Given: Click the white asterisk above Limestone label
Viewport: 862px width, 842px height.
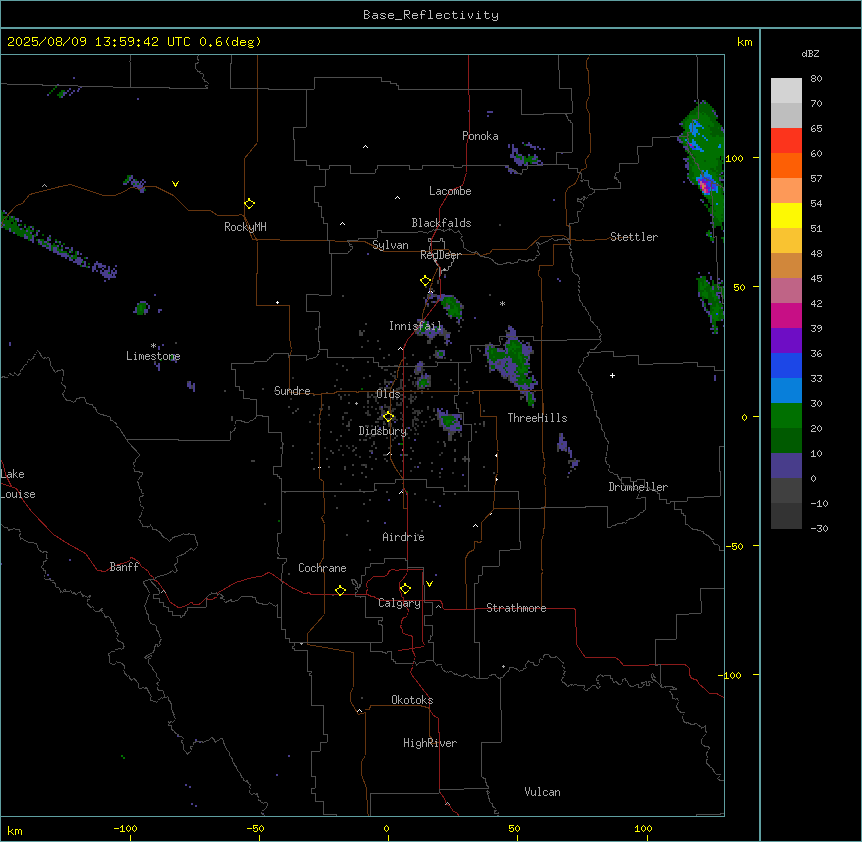Looking at the screenshot, I should [153, 346].
